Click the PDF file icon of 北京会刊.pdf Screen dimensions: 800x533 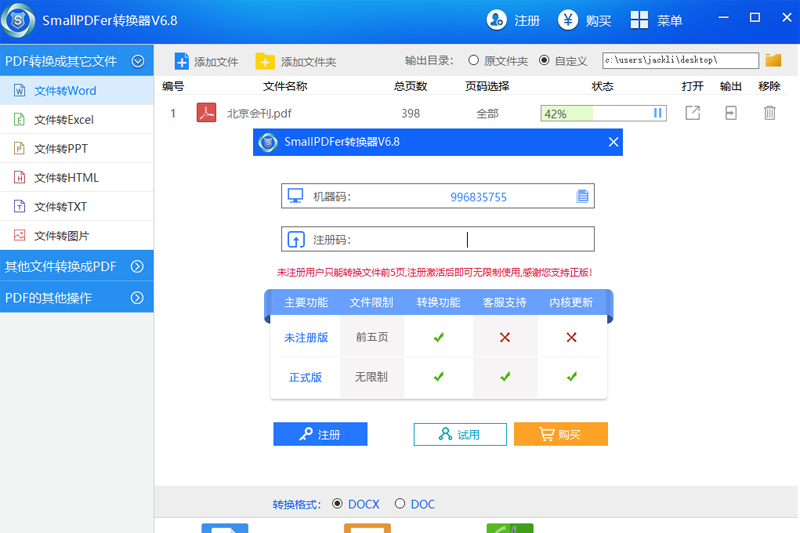[x=206, y=113]
